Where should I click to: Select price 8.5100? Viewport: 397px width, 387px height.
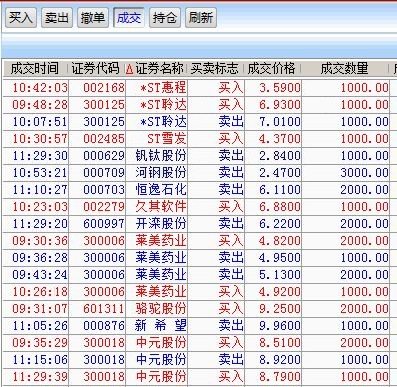point(280,343)
